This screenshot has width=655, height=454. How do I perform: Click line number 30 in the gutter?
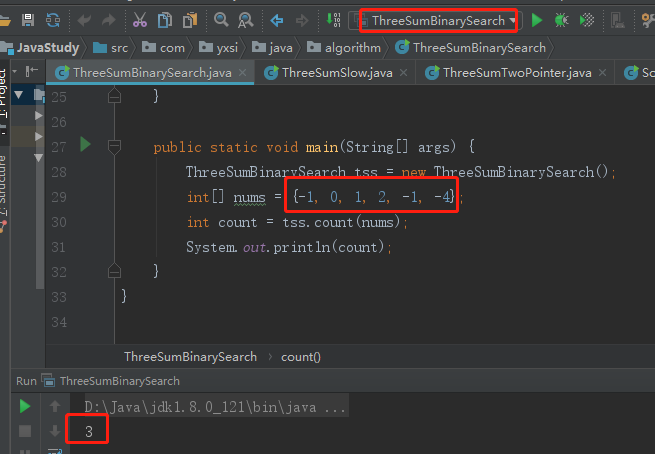tap(59, 222)
